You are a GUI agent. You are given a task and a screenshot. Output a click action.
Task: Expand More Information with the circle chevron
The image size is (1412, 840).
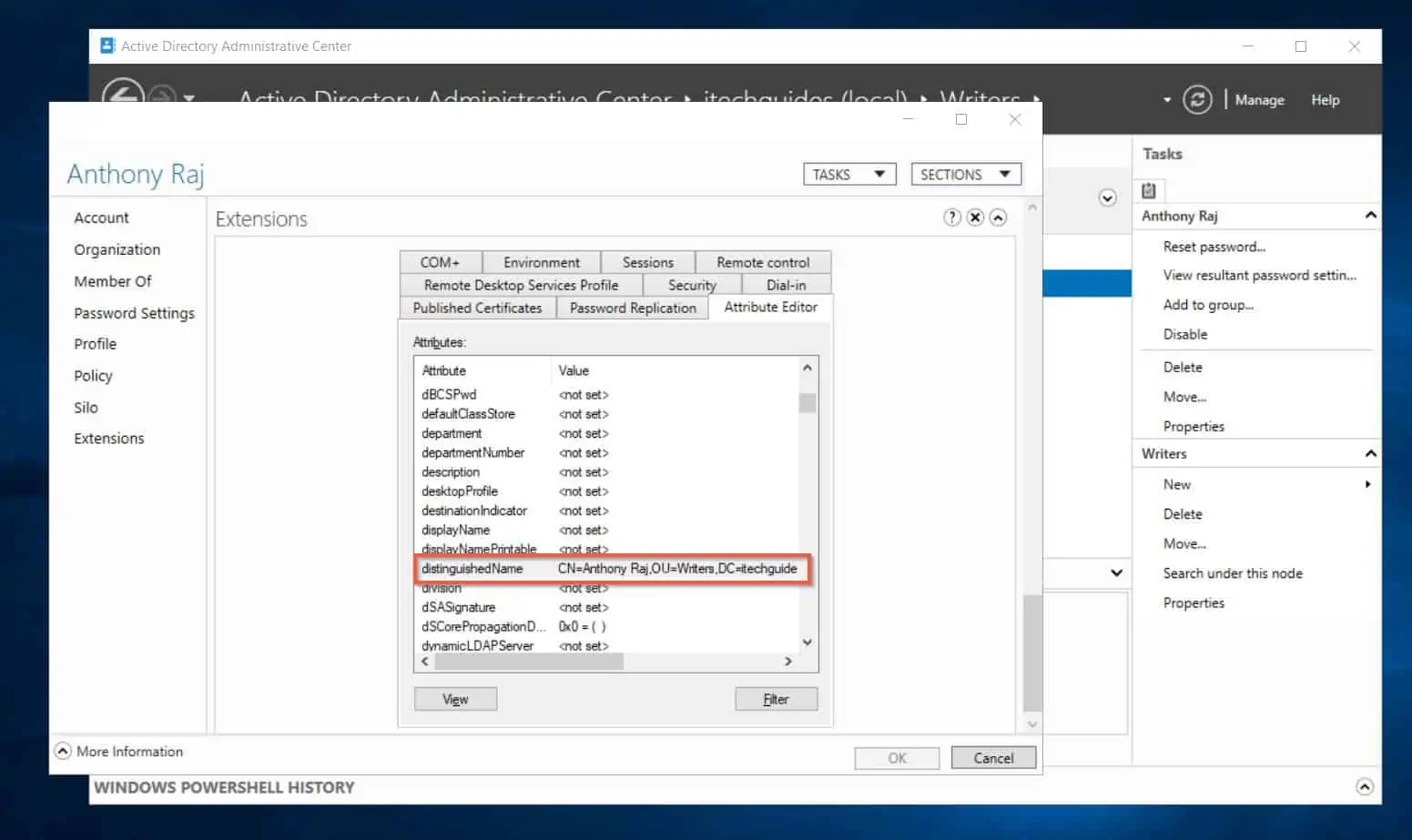click(x=63, y=751)
